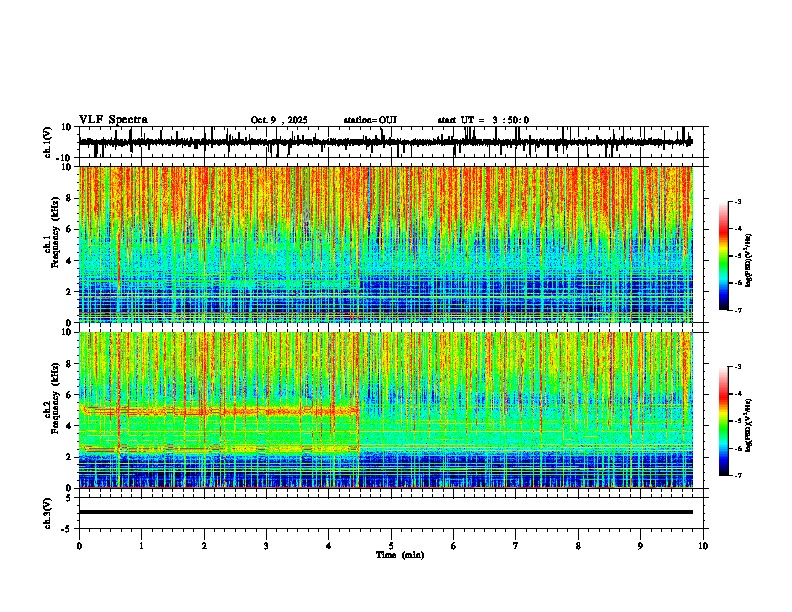
Task: Click the ch.1 colorbar log(PSD) label
Action: 749,261
